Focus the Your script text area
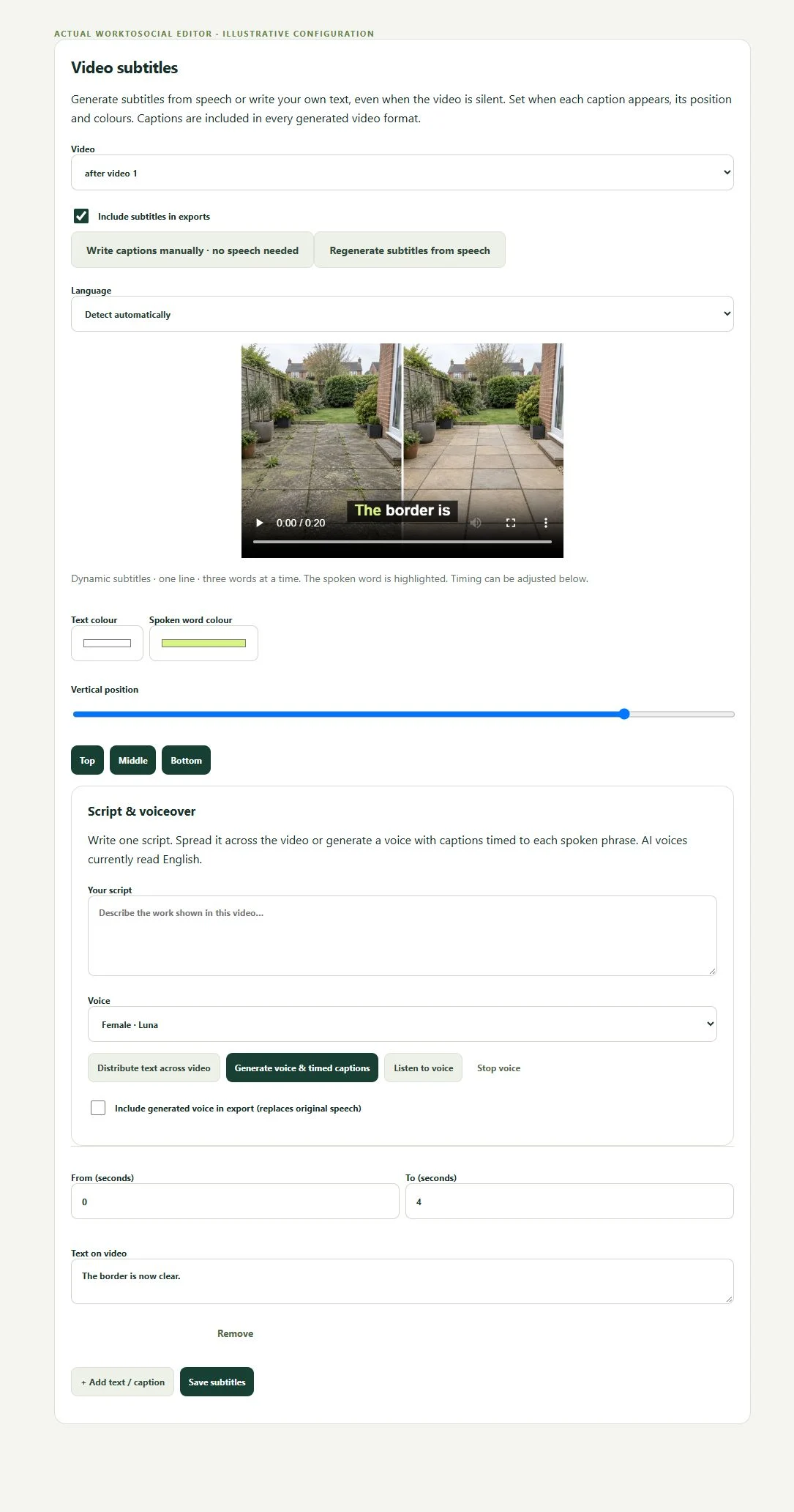This screenshot has width=794, height=1512. point(402,936)
